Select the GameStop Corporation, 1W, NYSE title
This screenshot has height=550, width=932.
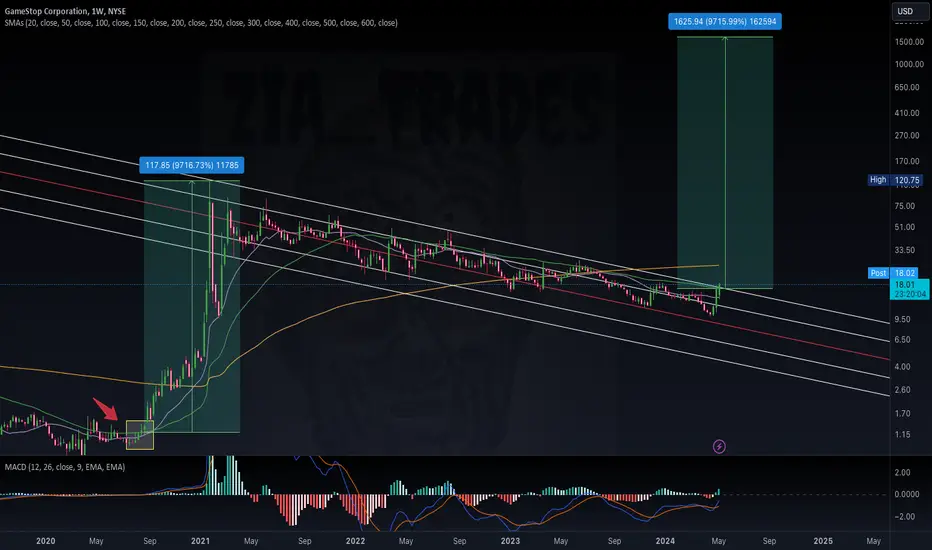tap(65, 11)
